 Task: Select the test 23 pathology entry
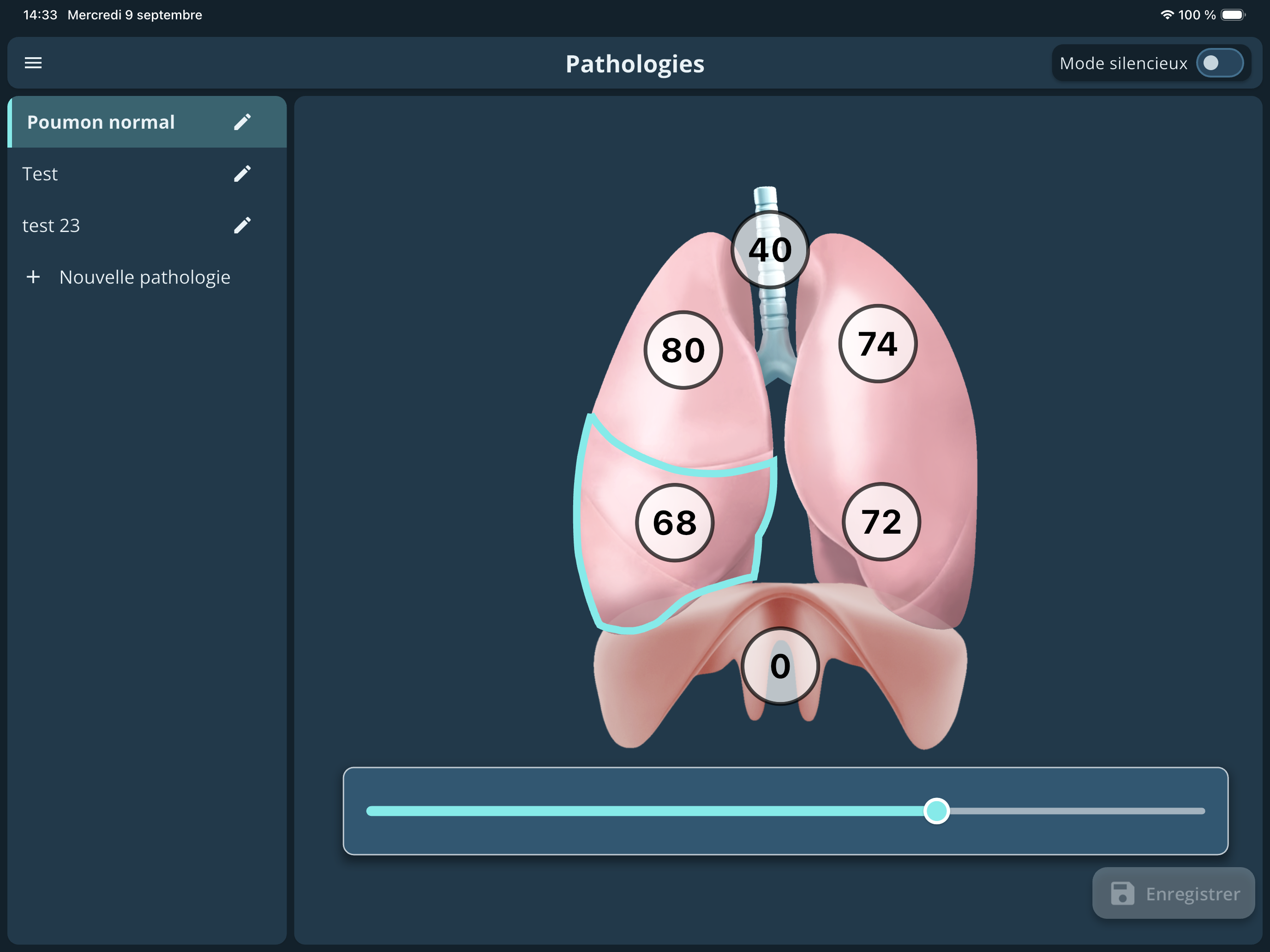coord(147,225)
